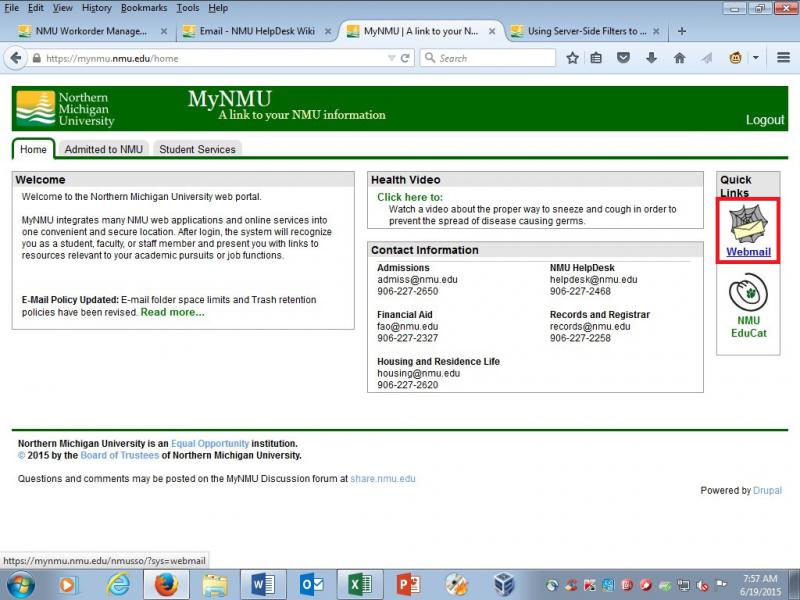The height and width of the screenshot is (600, 800).
Task: Bookmark this page with the star icon
Action: (x=572, y=58)
